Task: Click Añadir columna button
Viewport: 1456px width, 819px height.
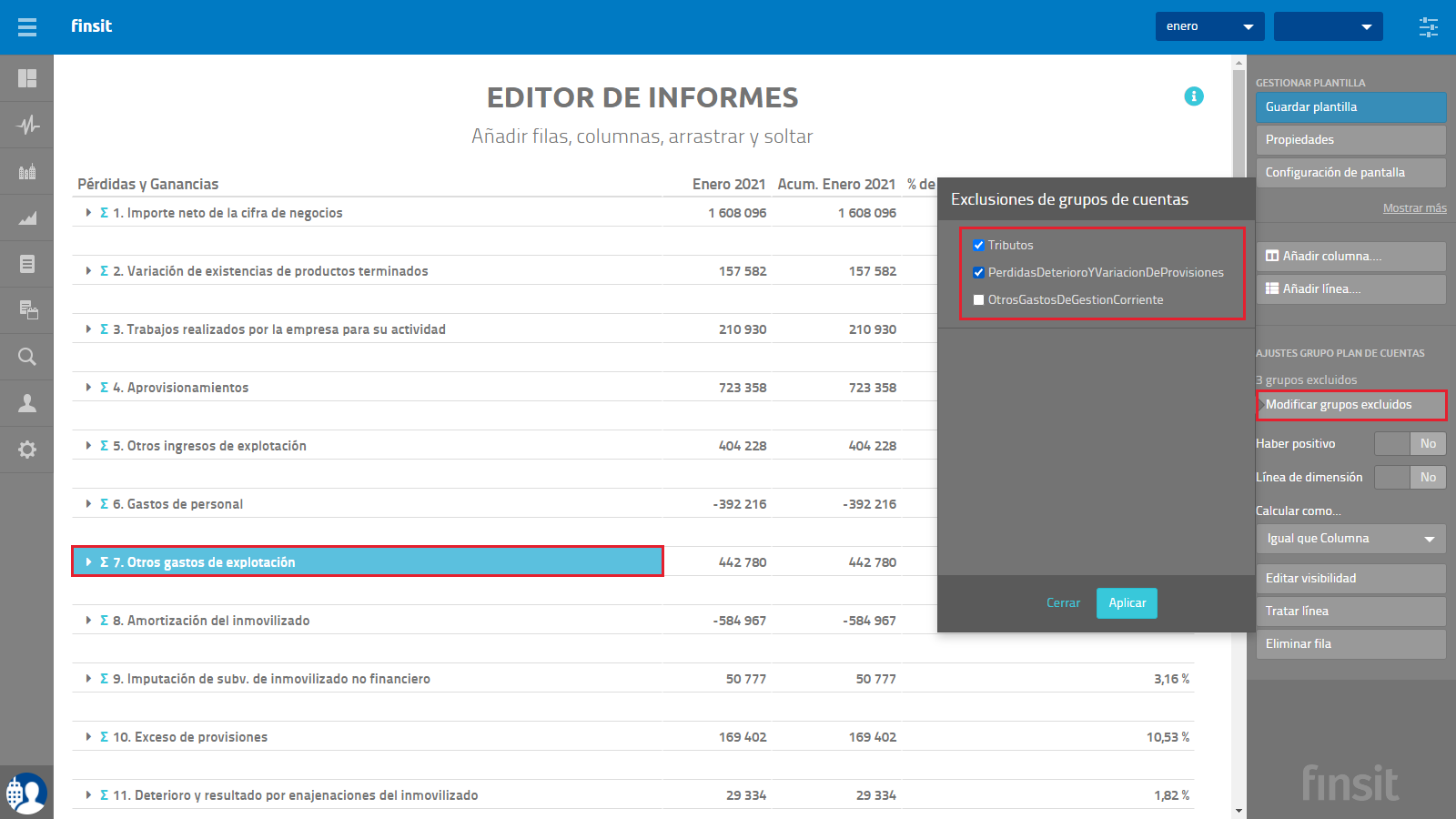Action: coord(1350,257)
